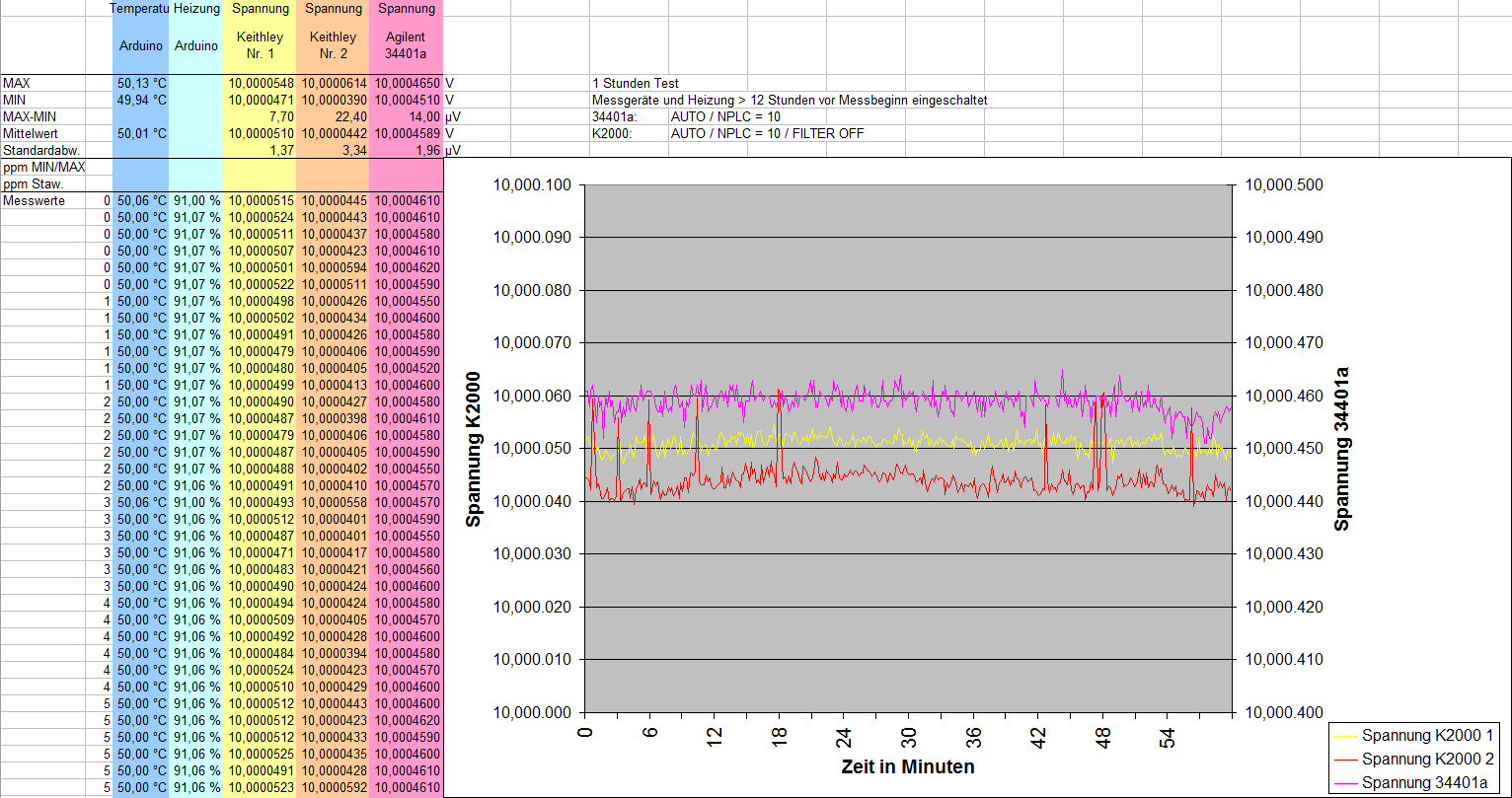Click the 'Agilent 34401a' header cell
Screen dimensions: 1512x798
[x=406, y=44]
